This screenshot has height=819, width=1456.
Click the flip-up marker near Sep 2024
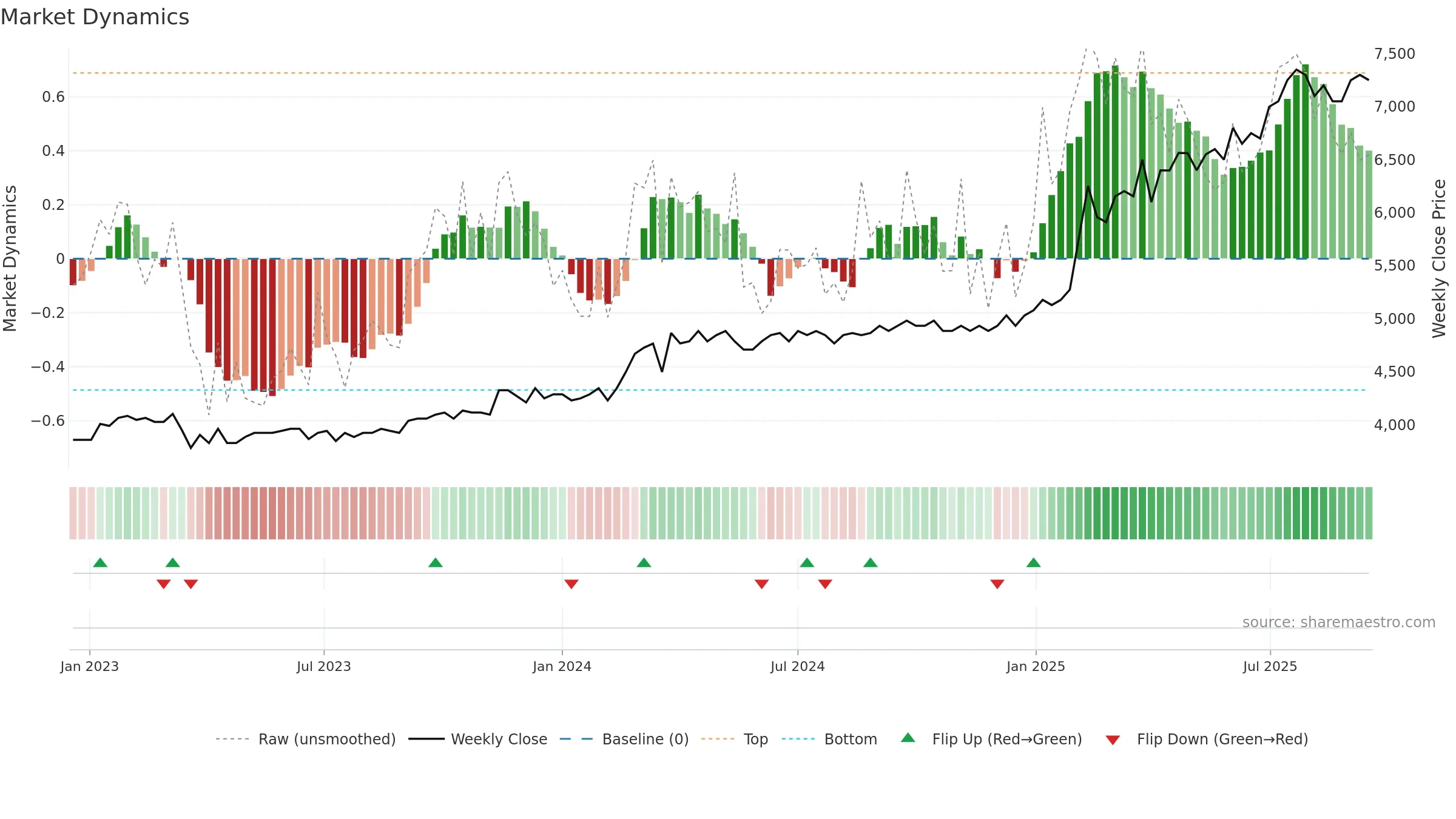pos(871,562)
